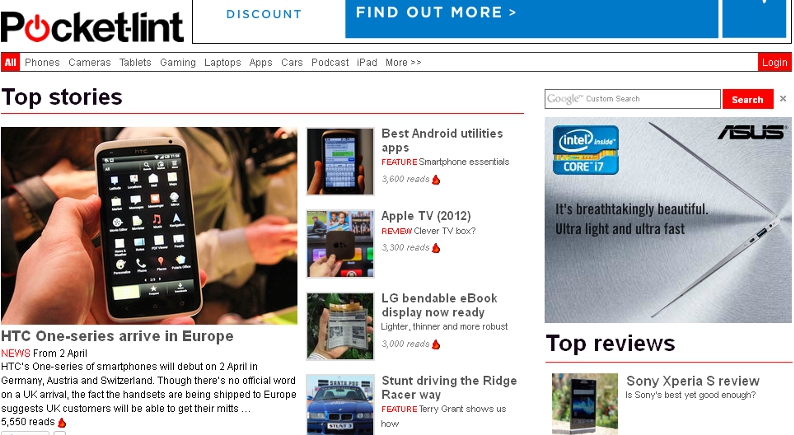This screenshot has width=794, height=435.
Task: Dismiss search using the small x icon
Action: pos(783,99)
